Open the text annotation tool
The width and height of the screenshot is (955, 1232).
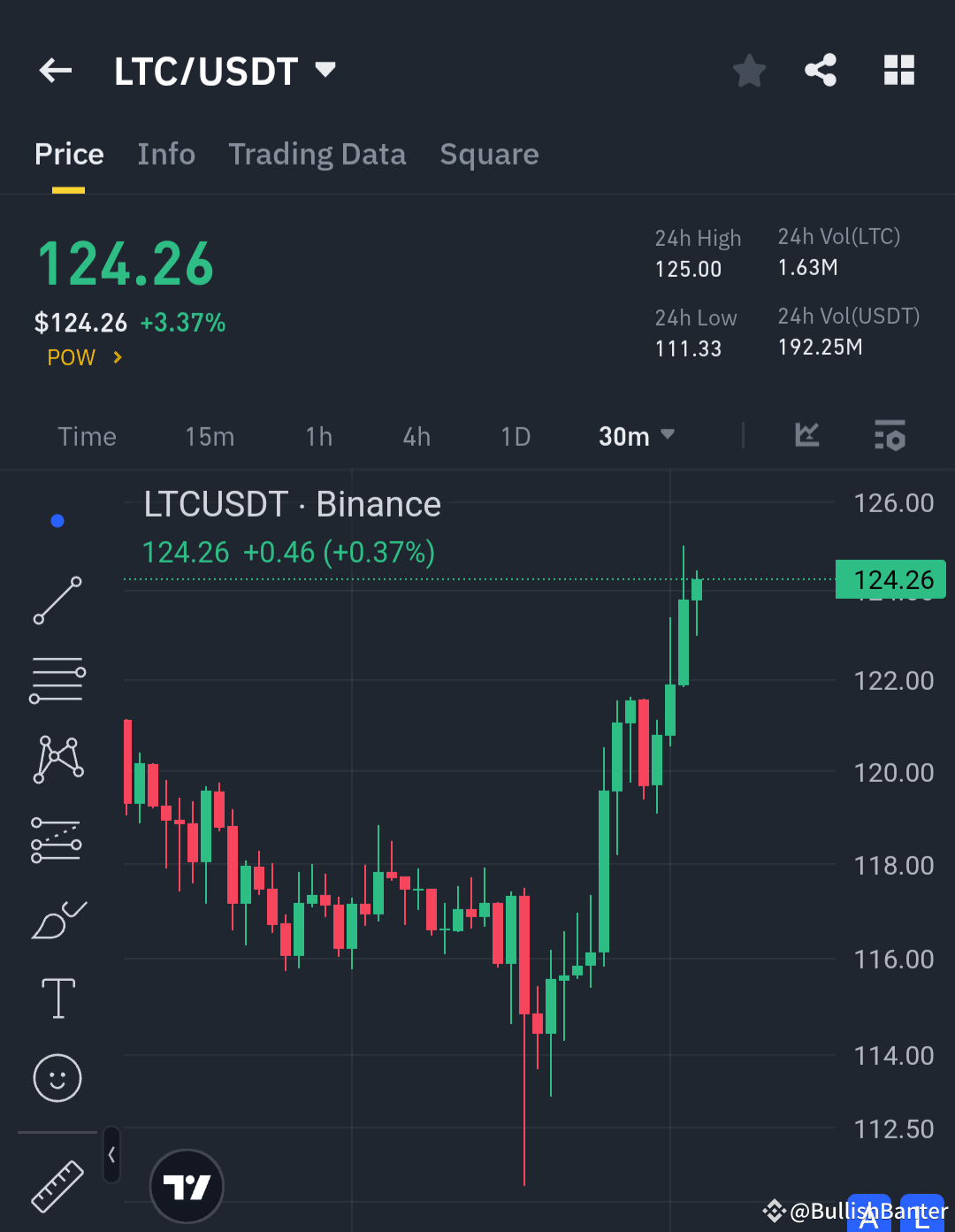click(57, 998)
